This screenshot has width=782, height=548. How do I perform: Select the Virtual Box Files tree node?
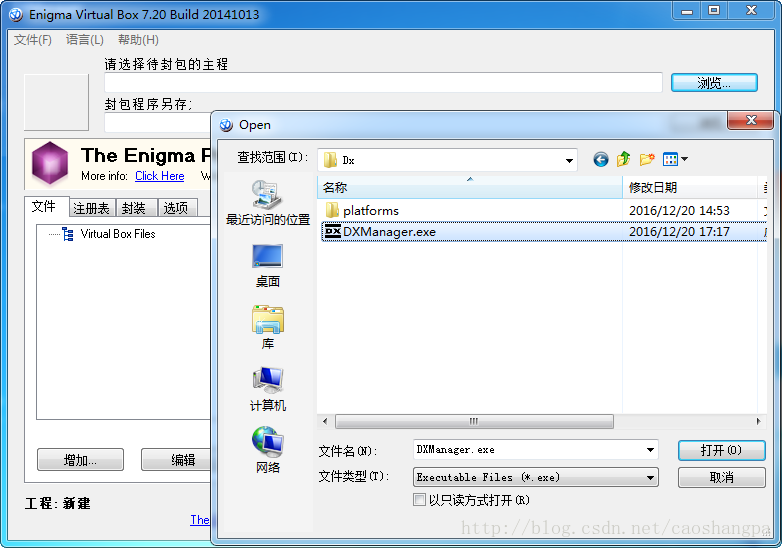[x=118, y=234]
